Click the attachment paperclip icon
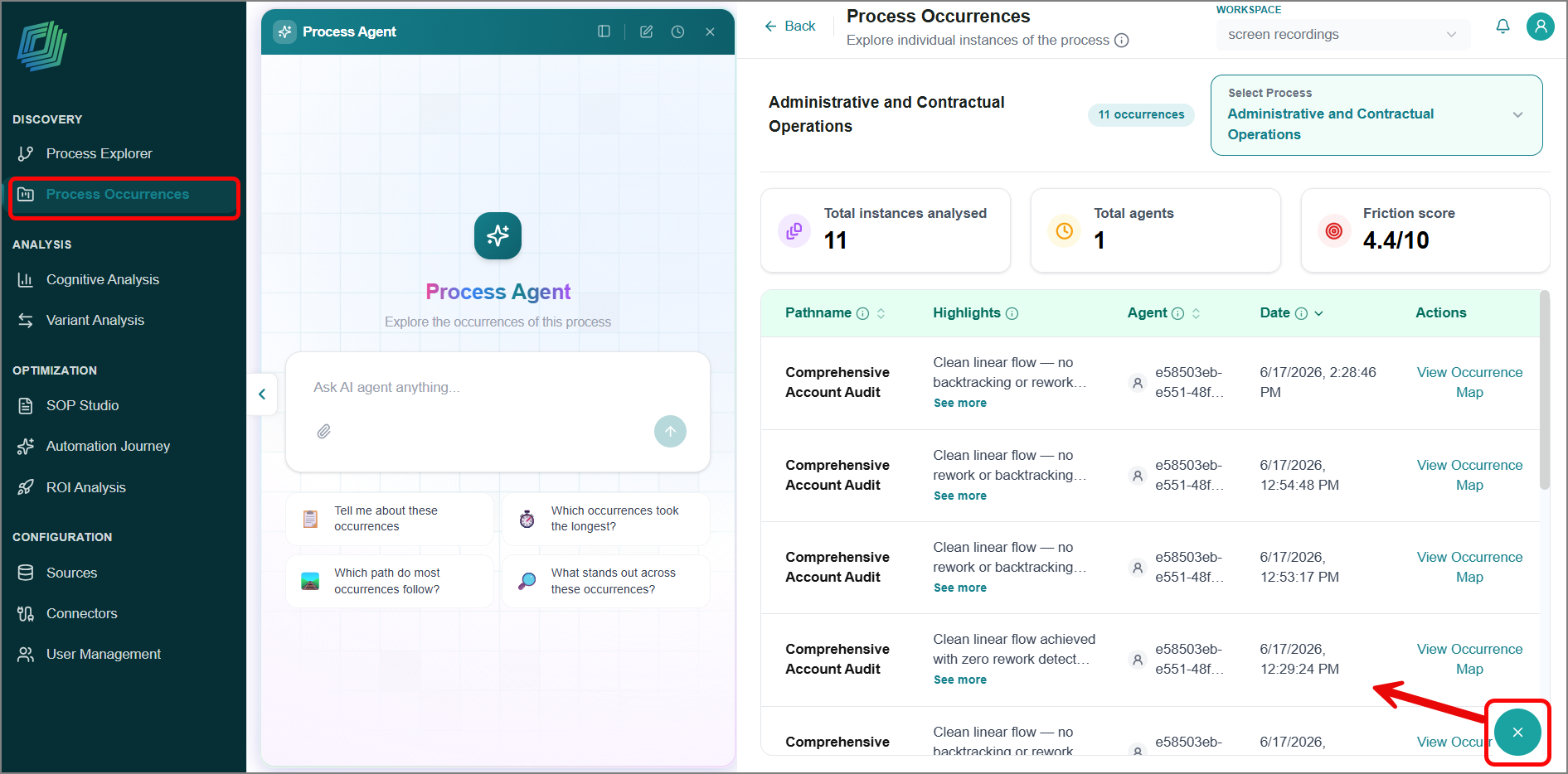The width and height of the screenshot is (1568, 774). coord(324,431)
